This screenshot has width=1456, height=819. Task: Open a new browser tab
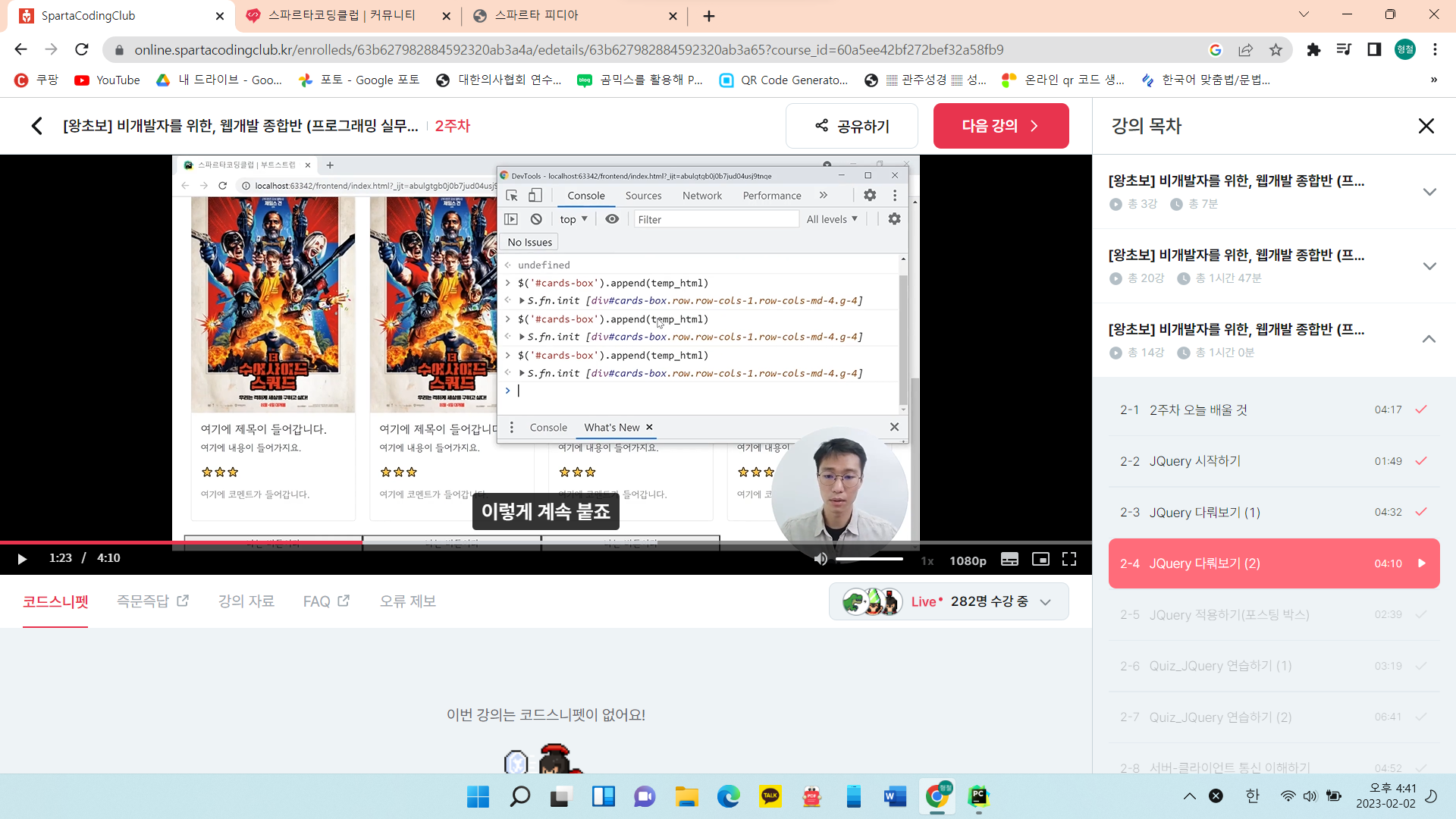coord(709,16)
